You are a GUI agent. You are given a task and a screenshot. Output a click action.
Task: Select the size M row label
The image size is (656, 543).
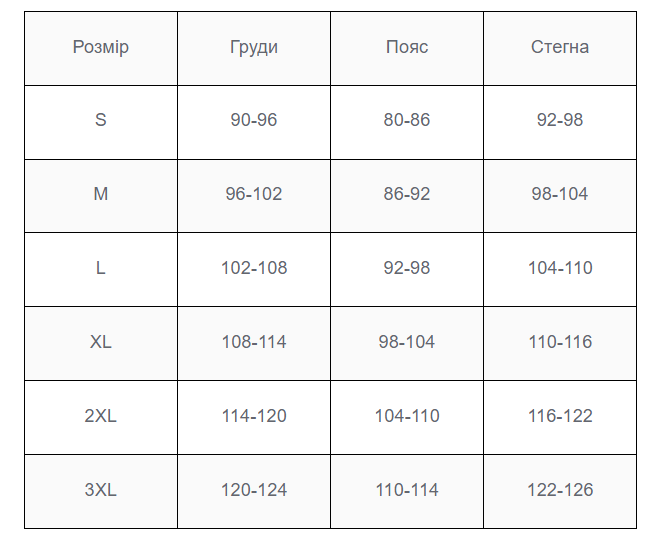point(101,196)
